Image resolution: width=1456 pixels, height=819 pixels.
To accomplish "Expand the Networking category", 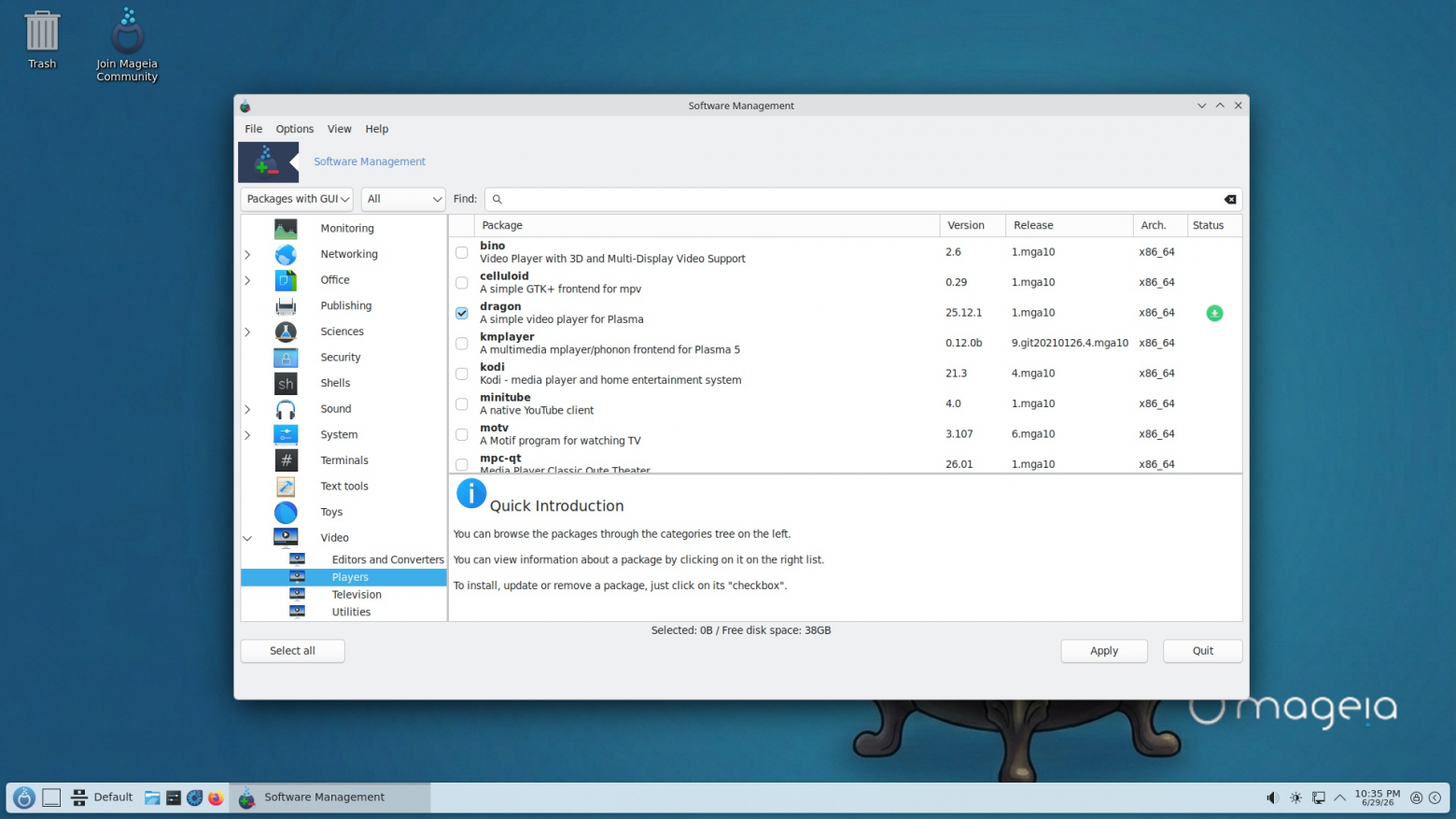I will pos(247,254).
